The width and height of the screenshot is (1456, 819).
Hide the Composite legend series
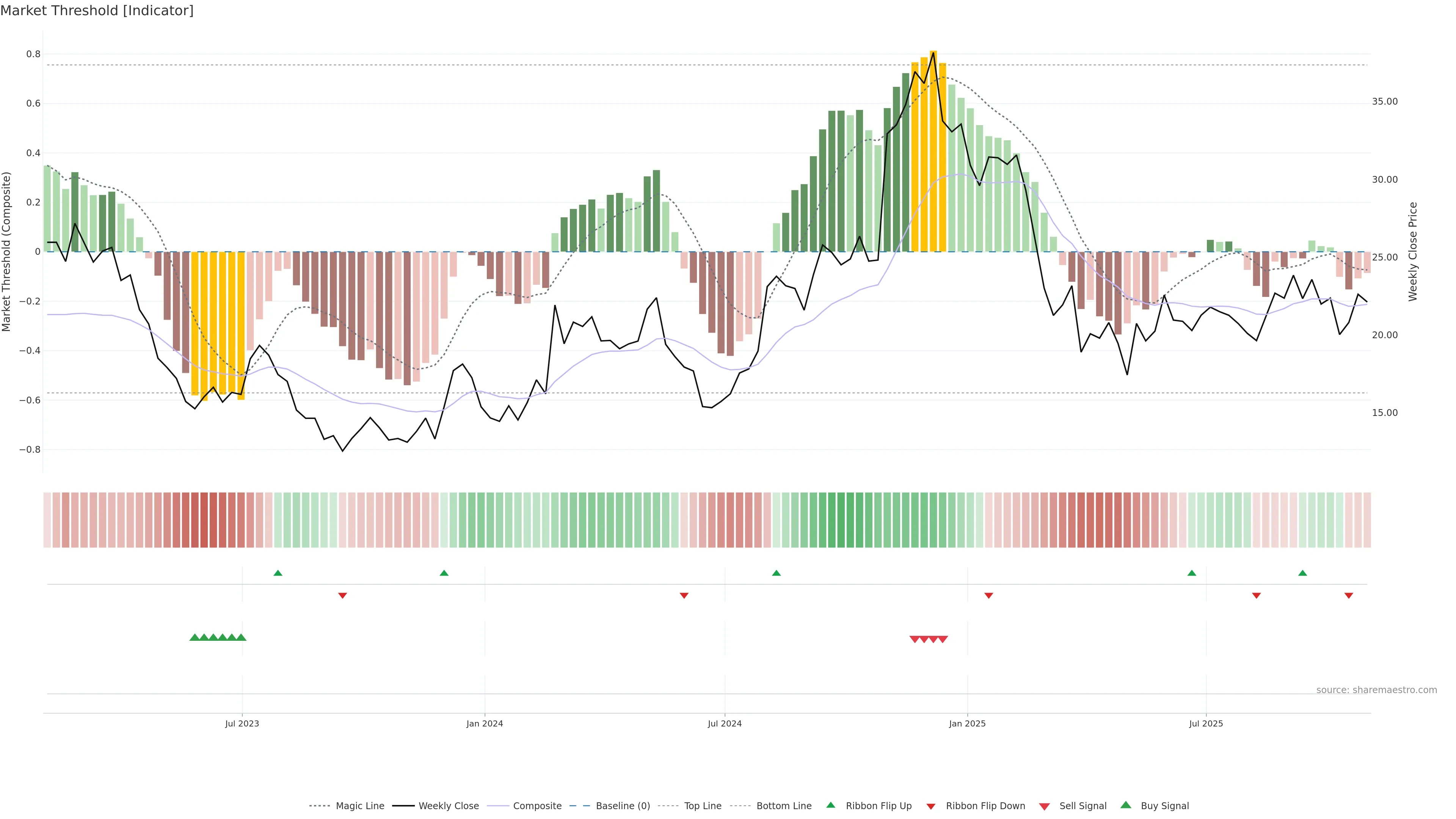[x=537, y=806]
